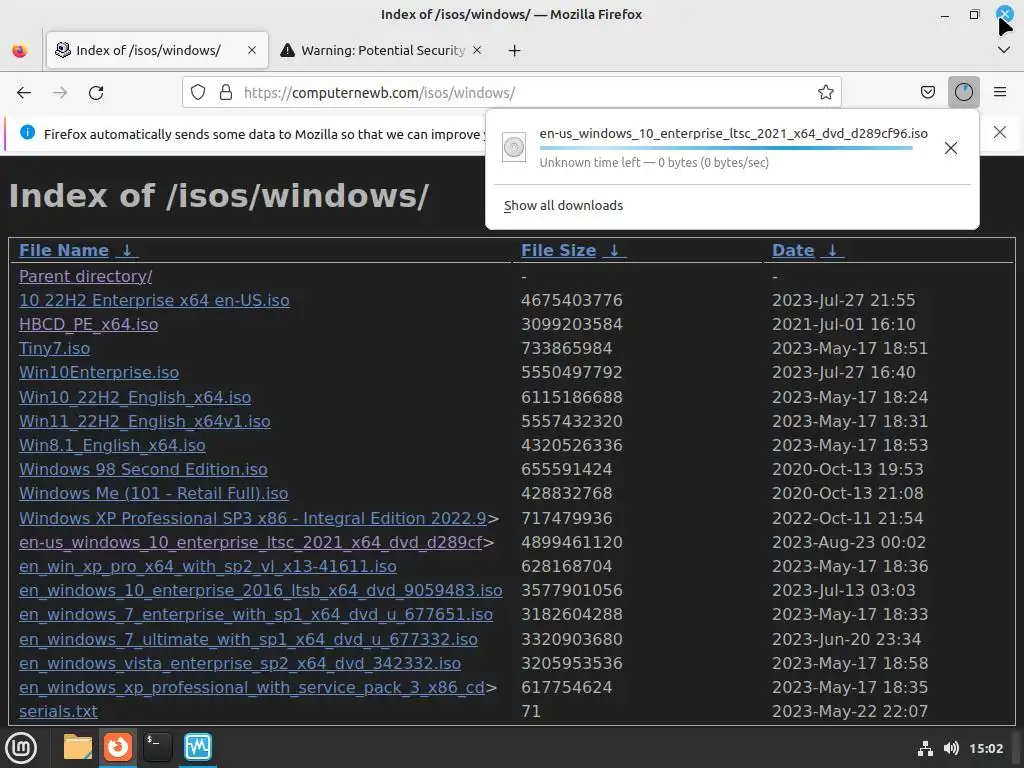Sort by File Size column header
Screen dimensions: 1024x768
coord(558,251)
